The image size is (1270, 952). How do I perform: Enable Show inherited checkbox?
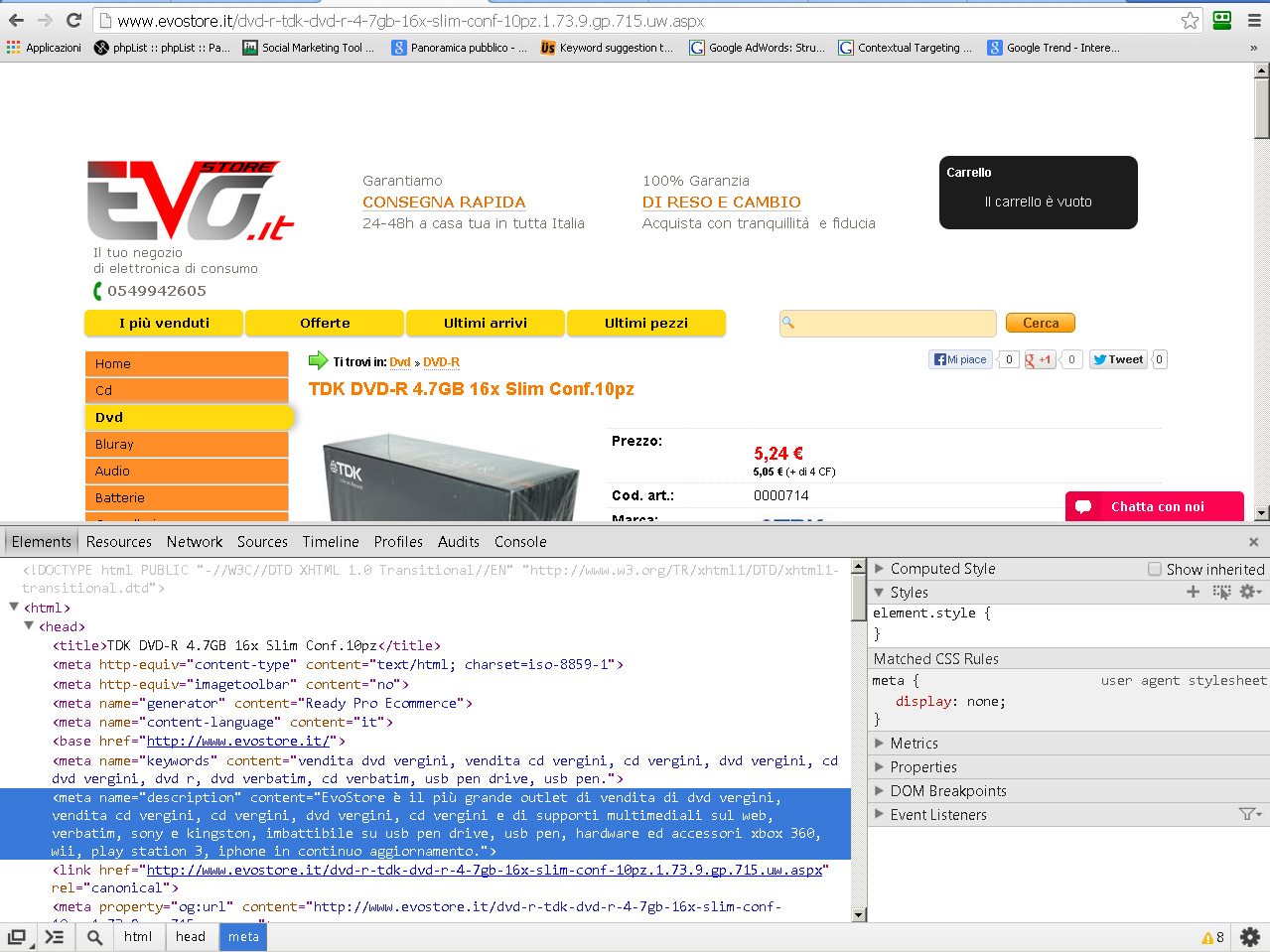(1155, 569)
